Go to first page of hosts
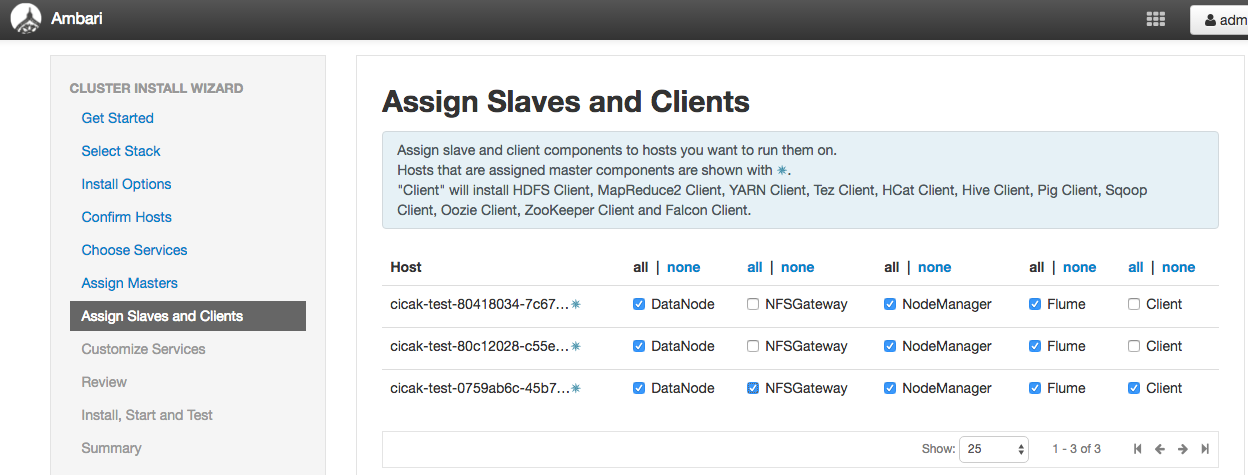Image resolution: width=1248 pixels, height=475 pixels. (x=1139, y=449)
